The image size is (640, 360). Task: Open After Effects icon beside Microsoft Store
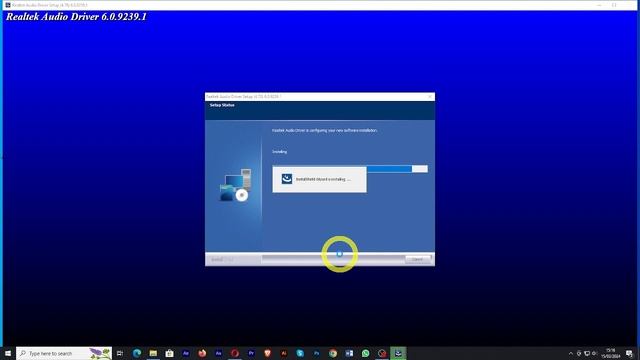[x=186, y=353]
